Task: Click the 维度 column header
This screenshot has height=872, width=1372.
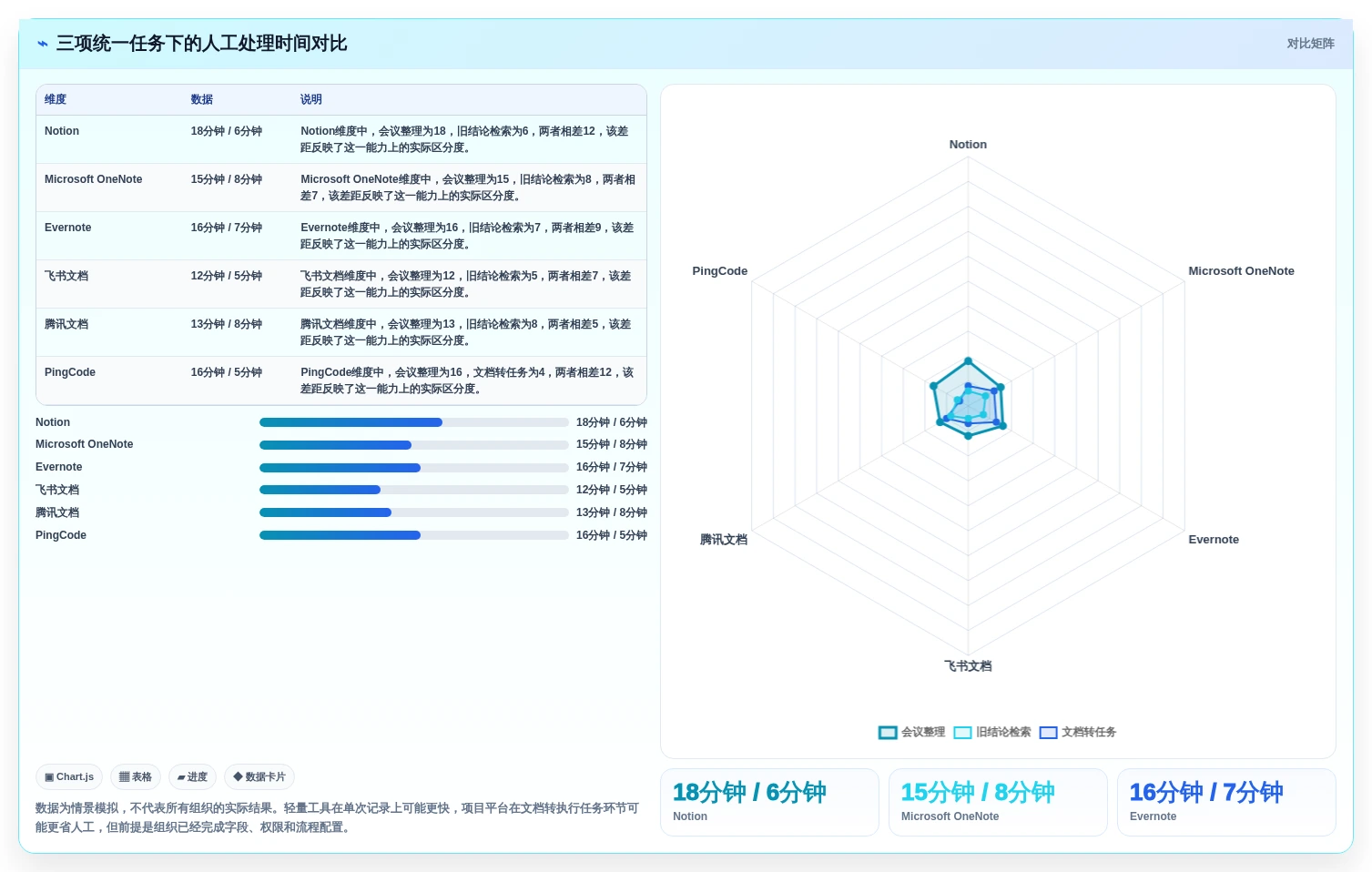Action: tap(56, 99)
